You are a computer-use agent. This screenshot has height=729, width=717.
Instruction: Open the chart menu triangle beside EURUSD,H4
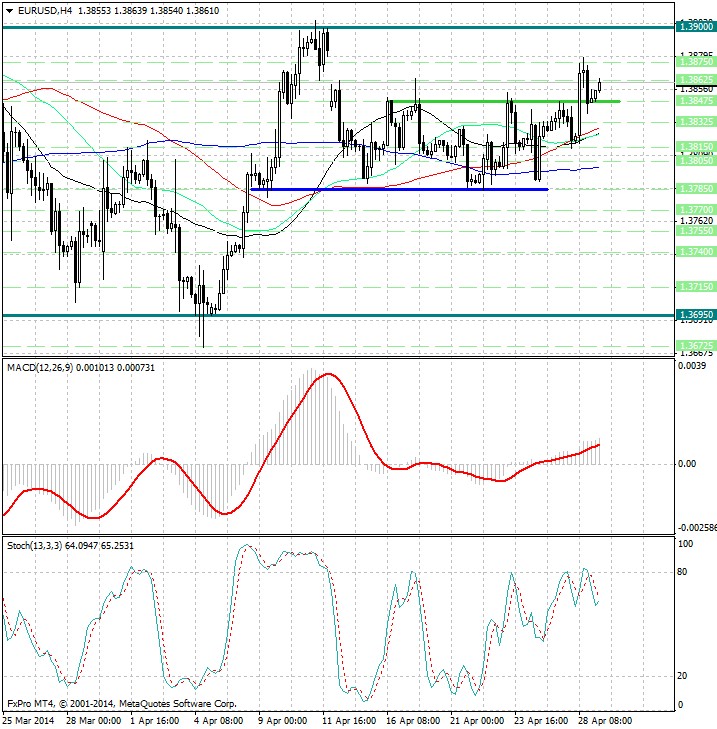point(9,11)
